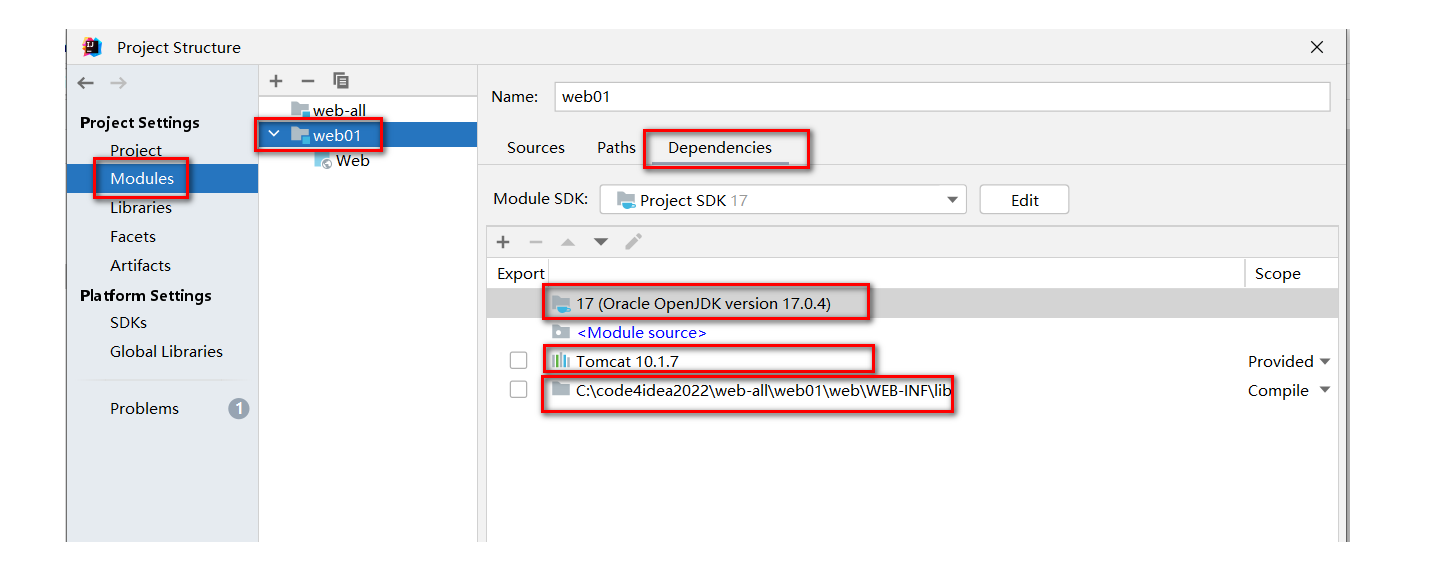Viewport: 1444px width, 570px height.
Task: Edit dependency with pencil icon
Action: [633, 242]
